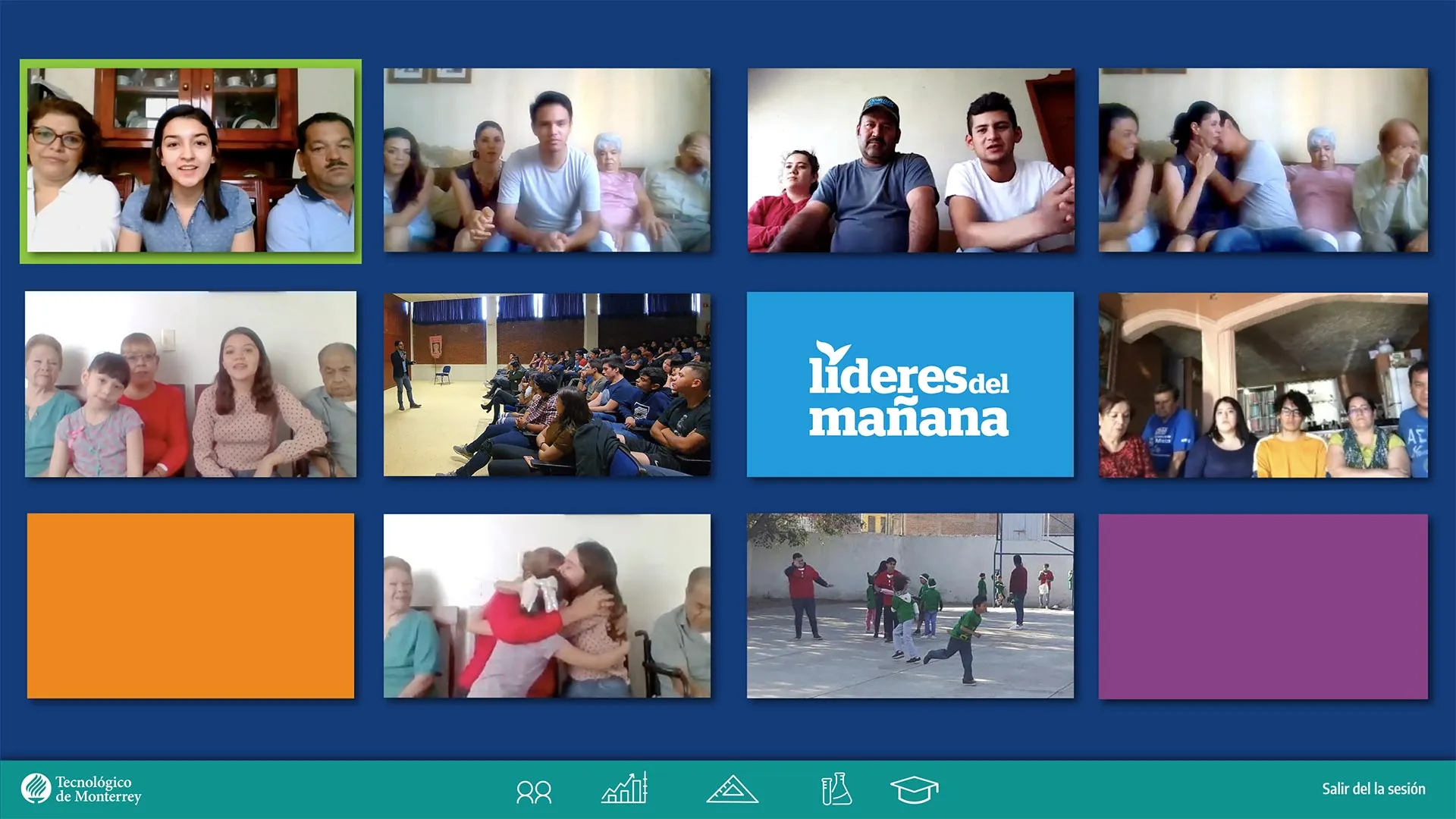1456x819 pixels.
Task: Select the triangle ruler icon
Action: click(x=732, y=789)
